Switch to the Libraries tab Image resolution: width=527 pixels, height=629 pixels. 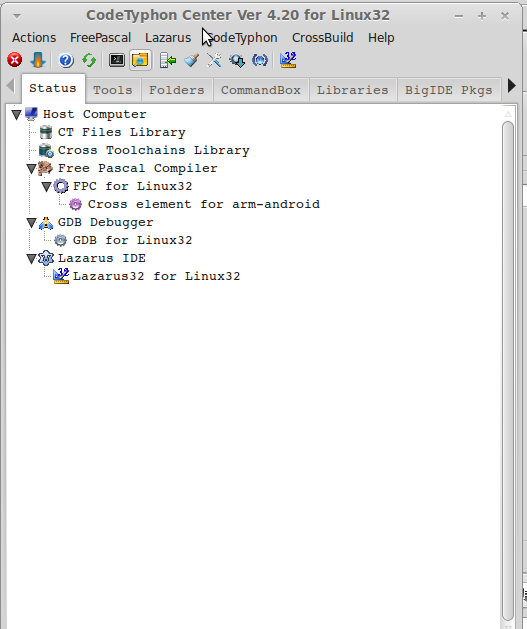point(353,90)
